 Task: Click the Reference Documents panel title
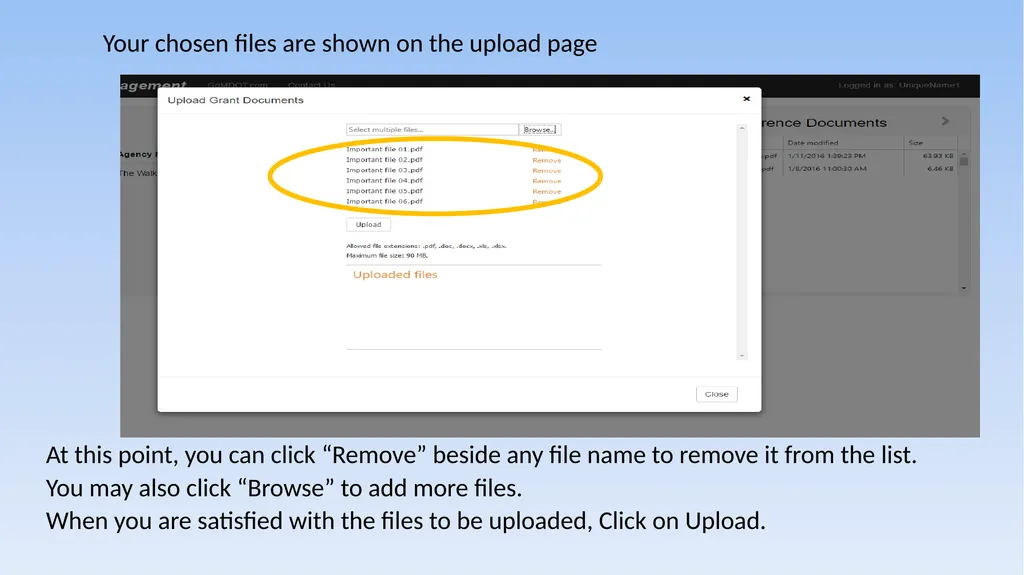point(824,123)
